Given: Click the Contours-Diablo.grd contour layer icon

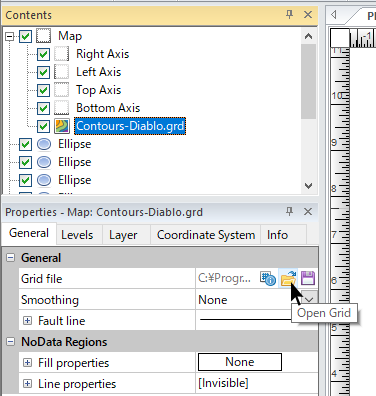Looking at the screenshot, I should pyautogui.click(x=62, y=126).
